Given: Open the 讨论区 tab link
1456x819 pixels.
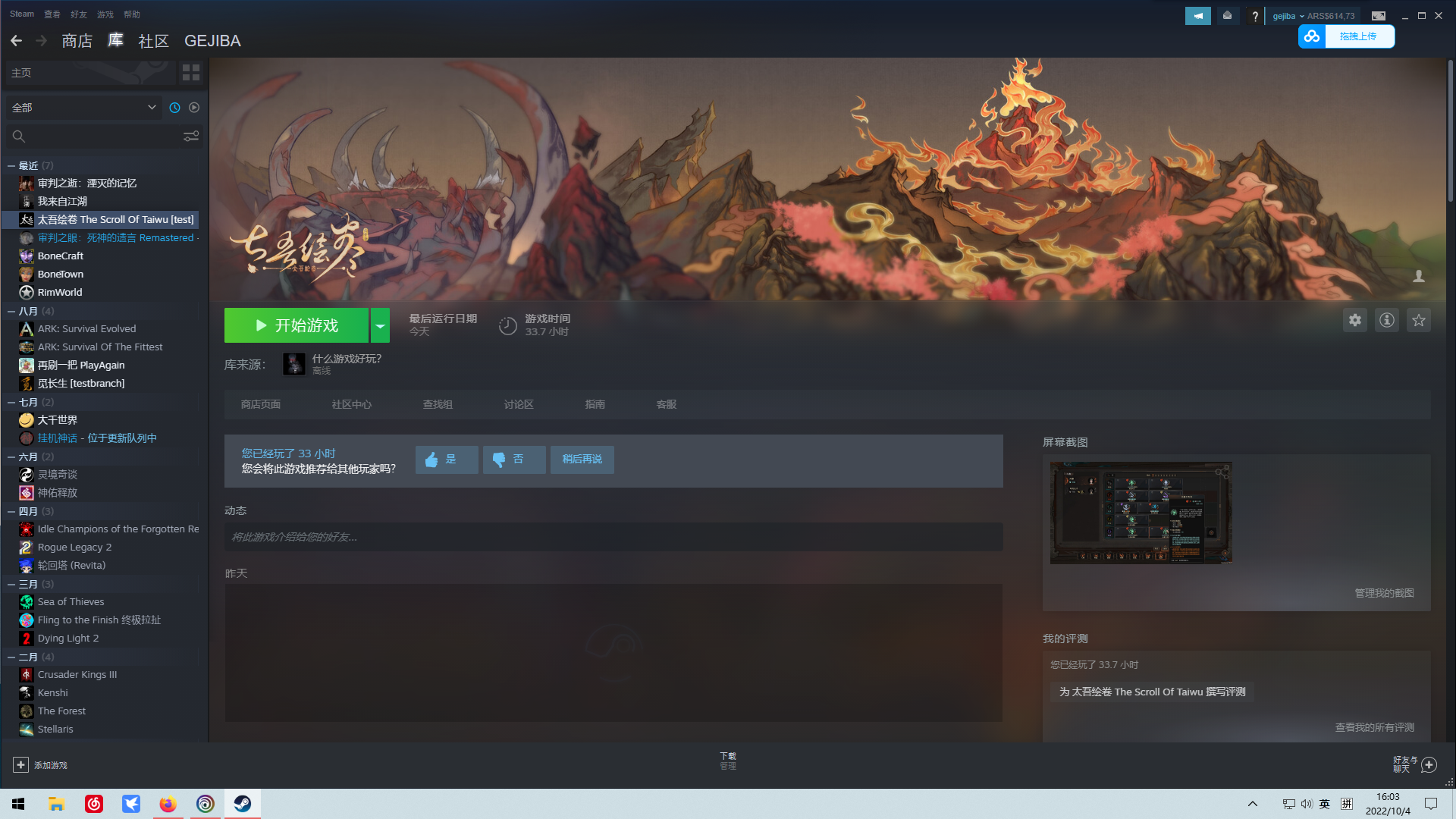Looking at the screenshot, I should coord(519,404).
